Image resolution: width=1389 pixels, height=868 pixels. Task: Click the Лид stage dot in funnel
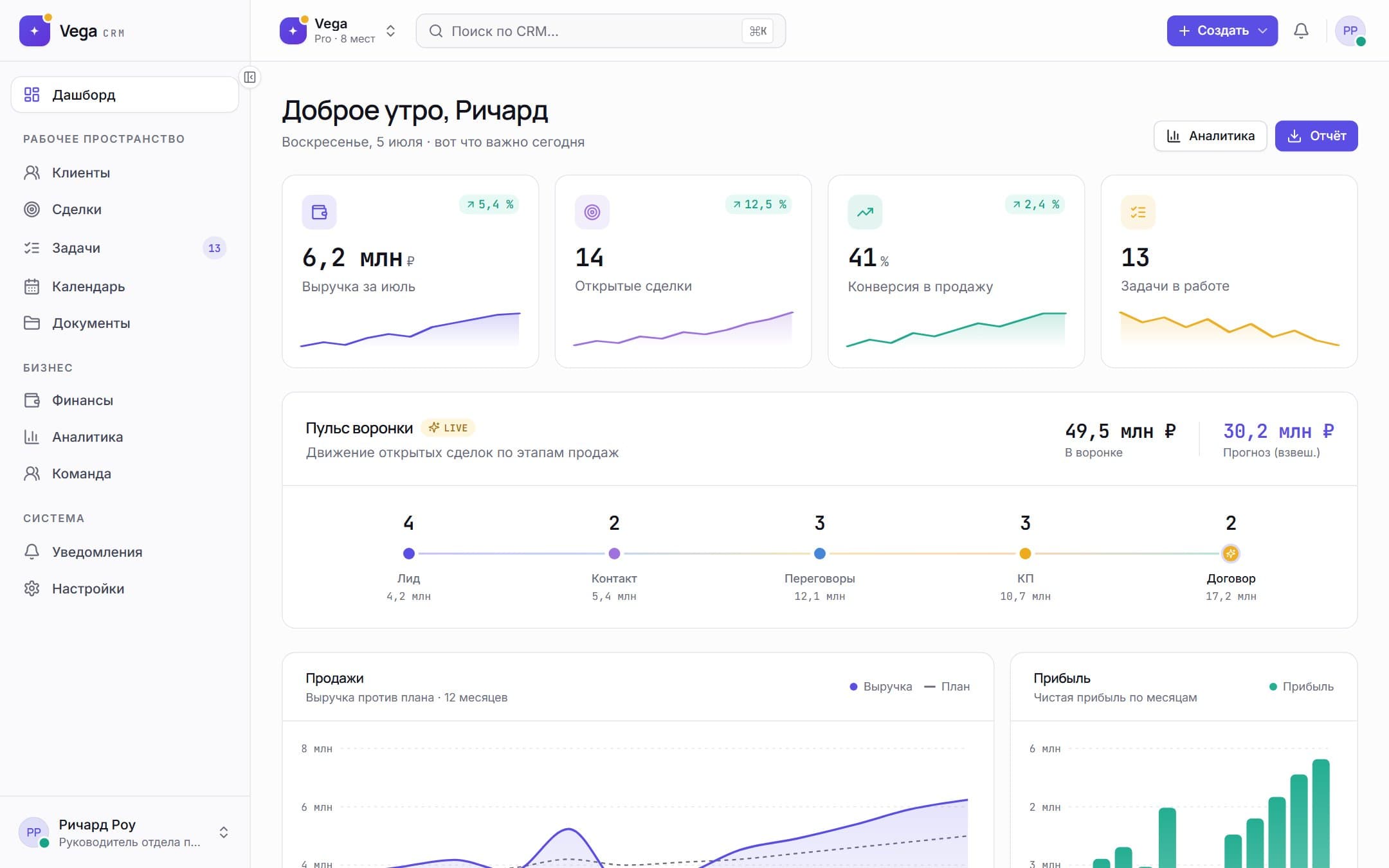408,553
